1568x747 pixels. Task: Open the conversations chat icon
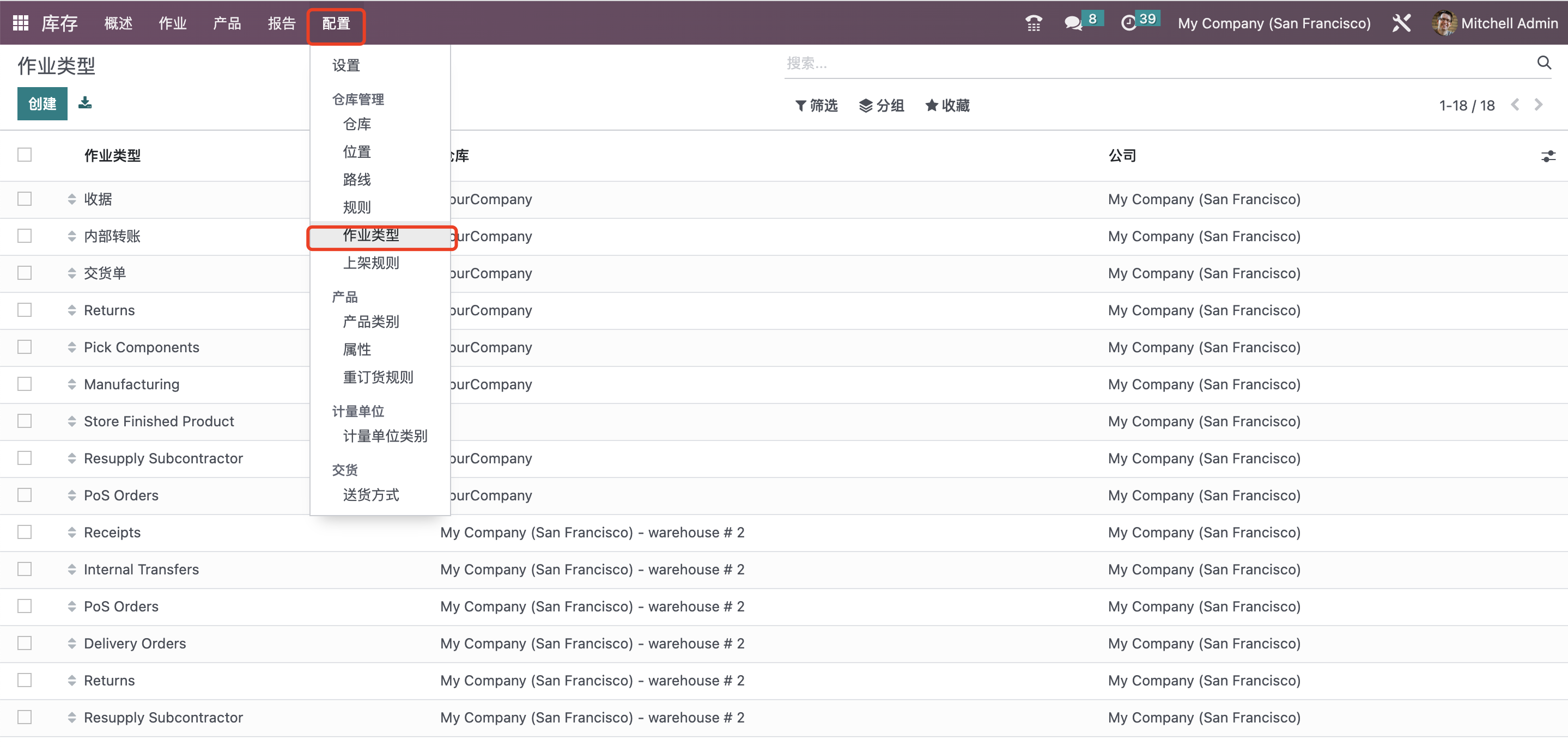[x=1073, y=23]
